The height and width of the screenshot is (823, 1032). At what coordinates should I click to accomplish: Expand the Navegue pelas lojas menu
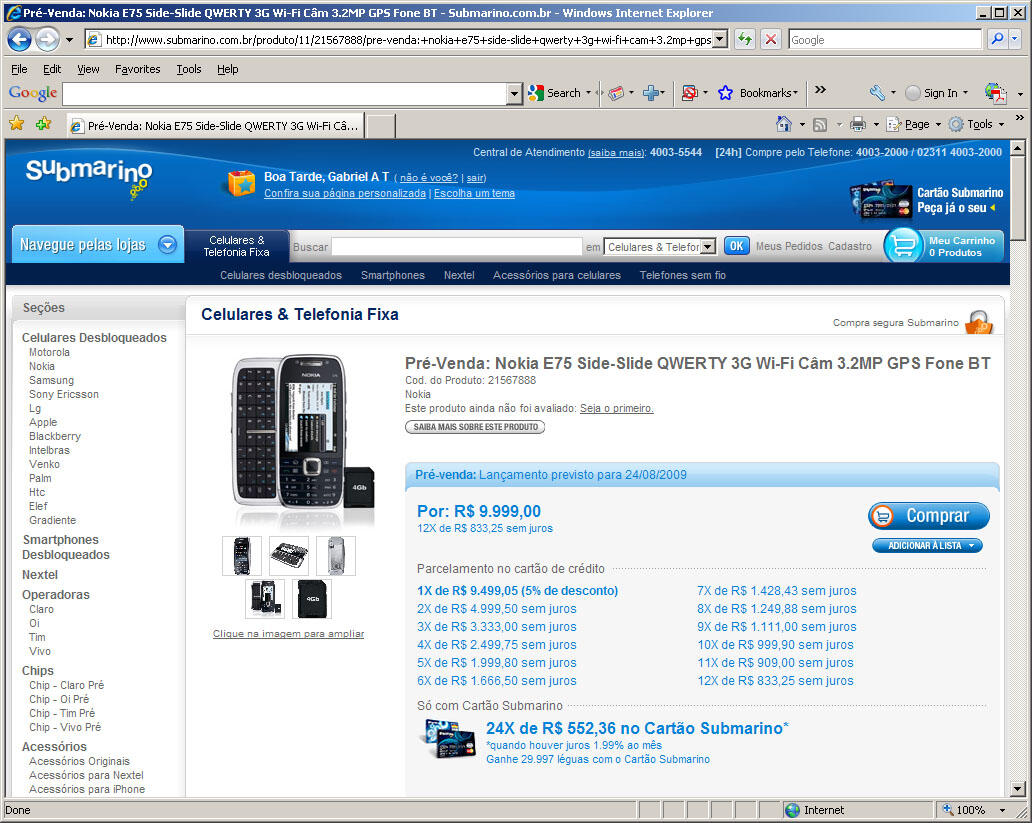click(x=167, y=245)
